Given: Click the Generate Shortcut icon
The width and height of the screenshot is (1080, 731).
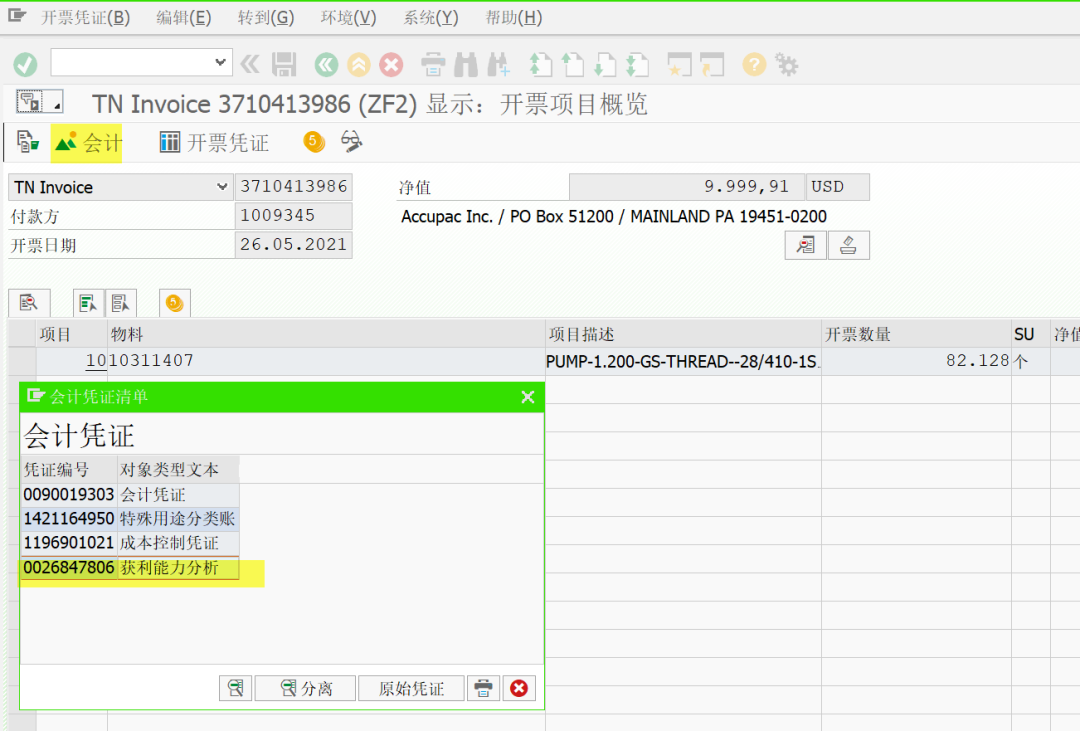Looking at the screenshot, I should click(713, 65).
